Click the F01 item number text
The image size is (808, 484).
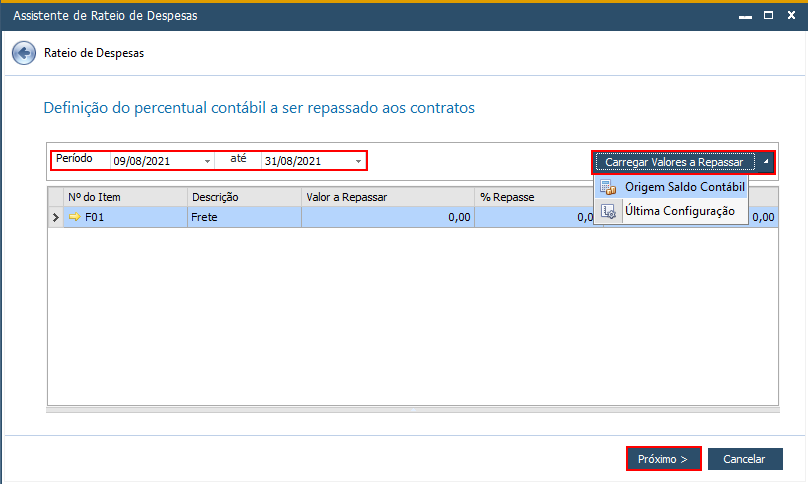coord(95,217)
